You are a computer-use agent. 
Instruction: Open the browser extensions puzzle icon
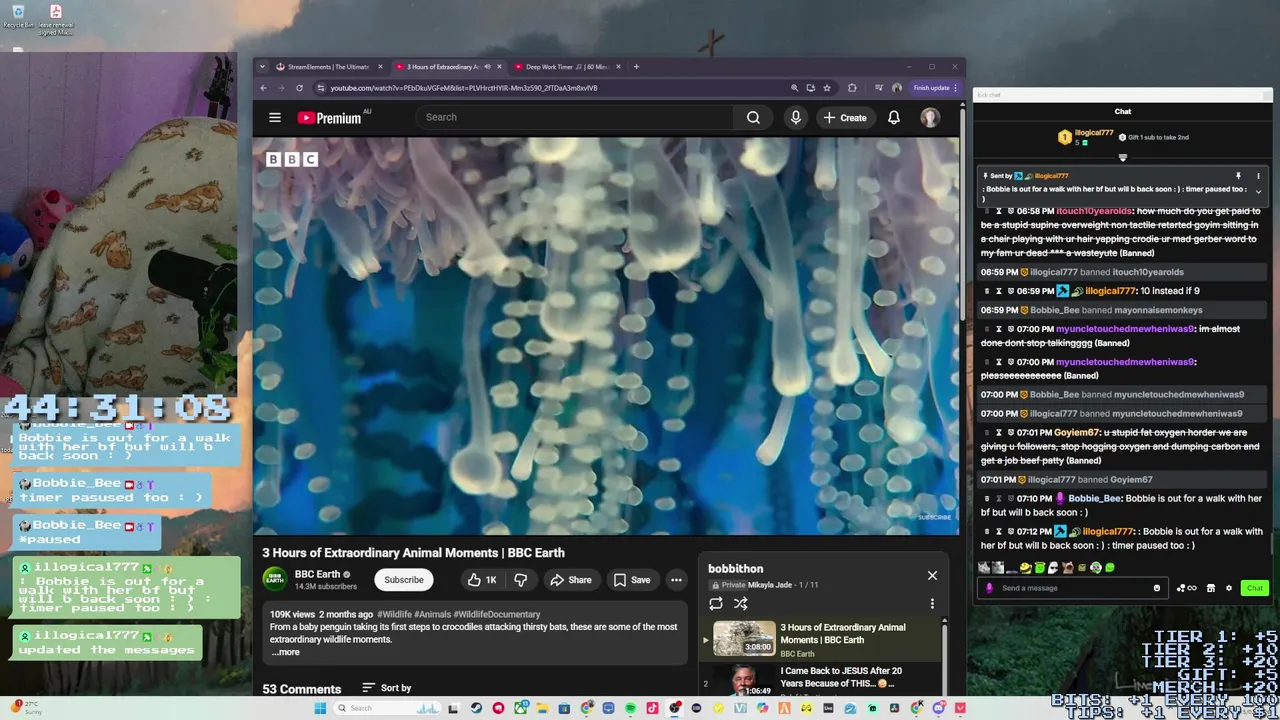click(852, 88)
